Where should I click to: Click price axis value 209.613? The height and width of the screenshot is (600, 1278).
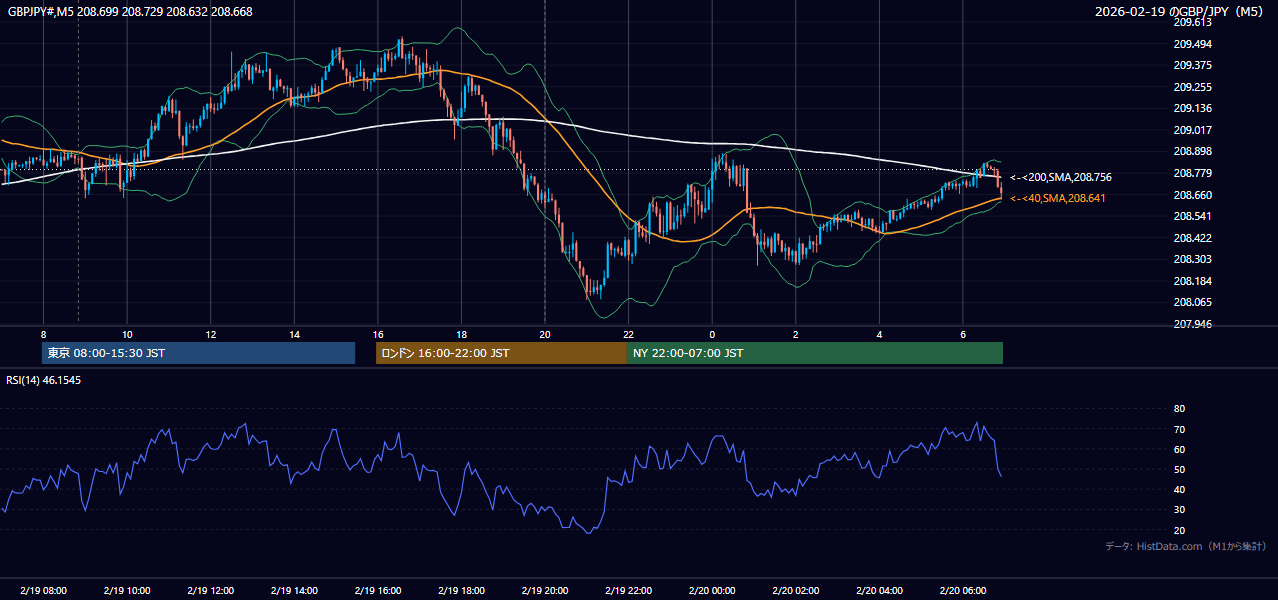1192,22
